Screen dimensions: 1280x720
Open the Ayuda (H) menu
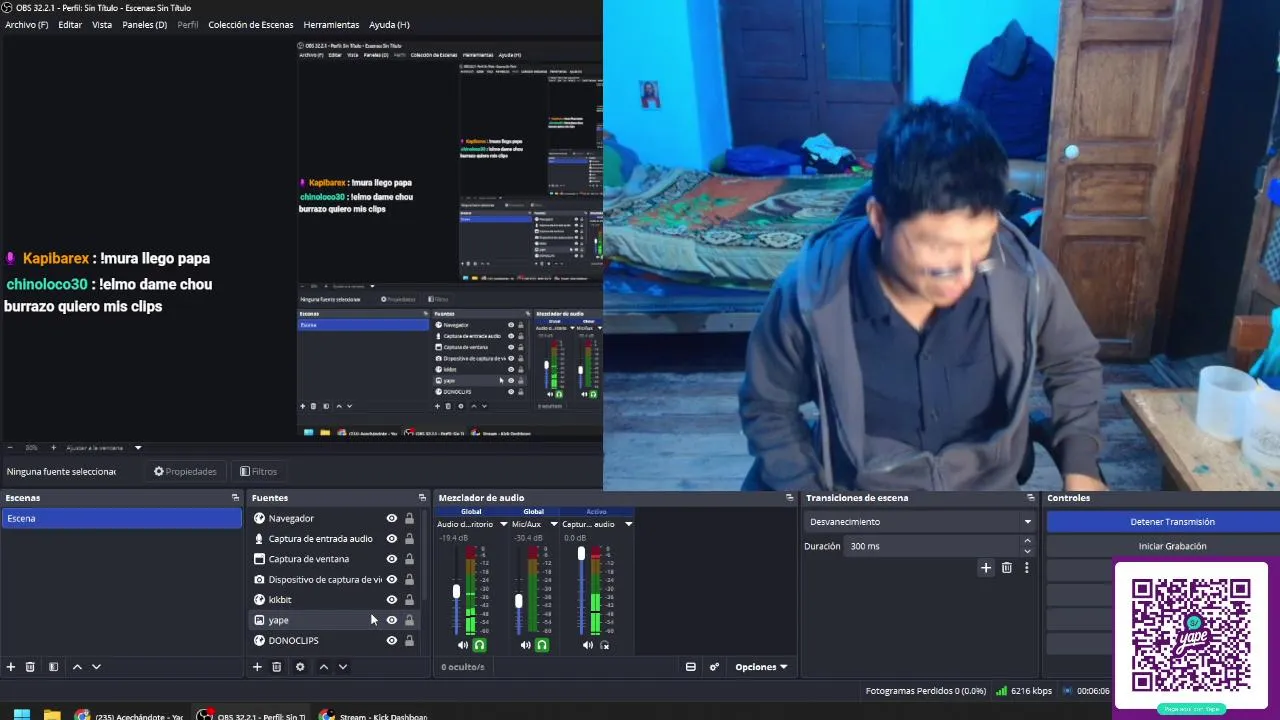pos(389,25)
